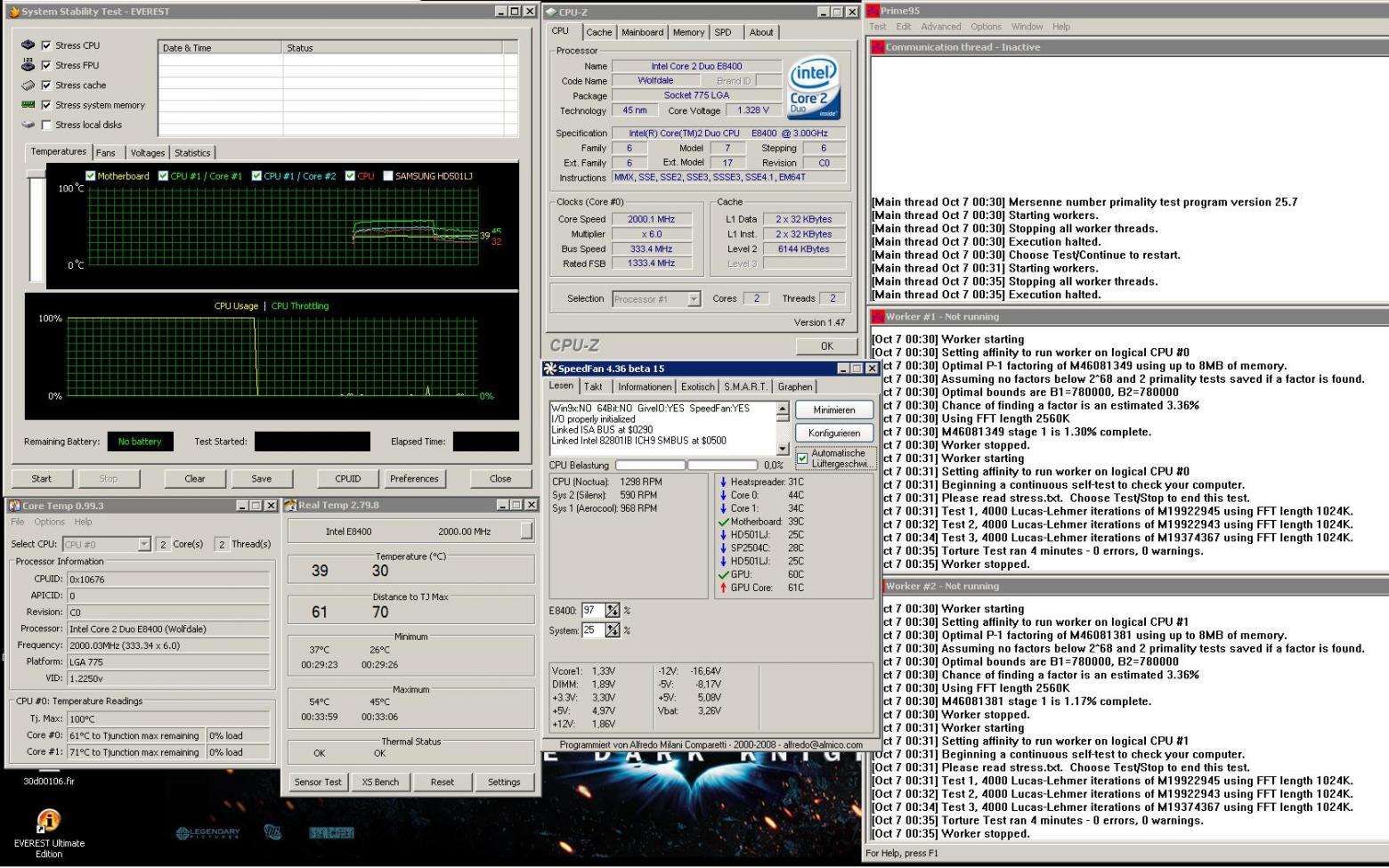Click the E8400 speed percentage field
Screen dimensions: 1389x868
click(x=592, y=611)
